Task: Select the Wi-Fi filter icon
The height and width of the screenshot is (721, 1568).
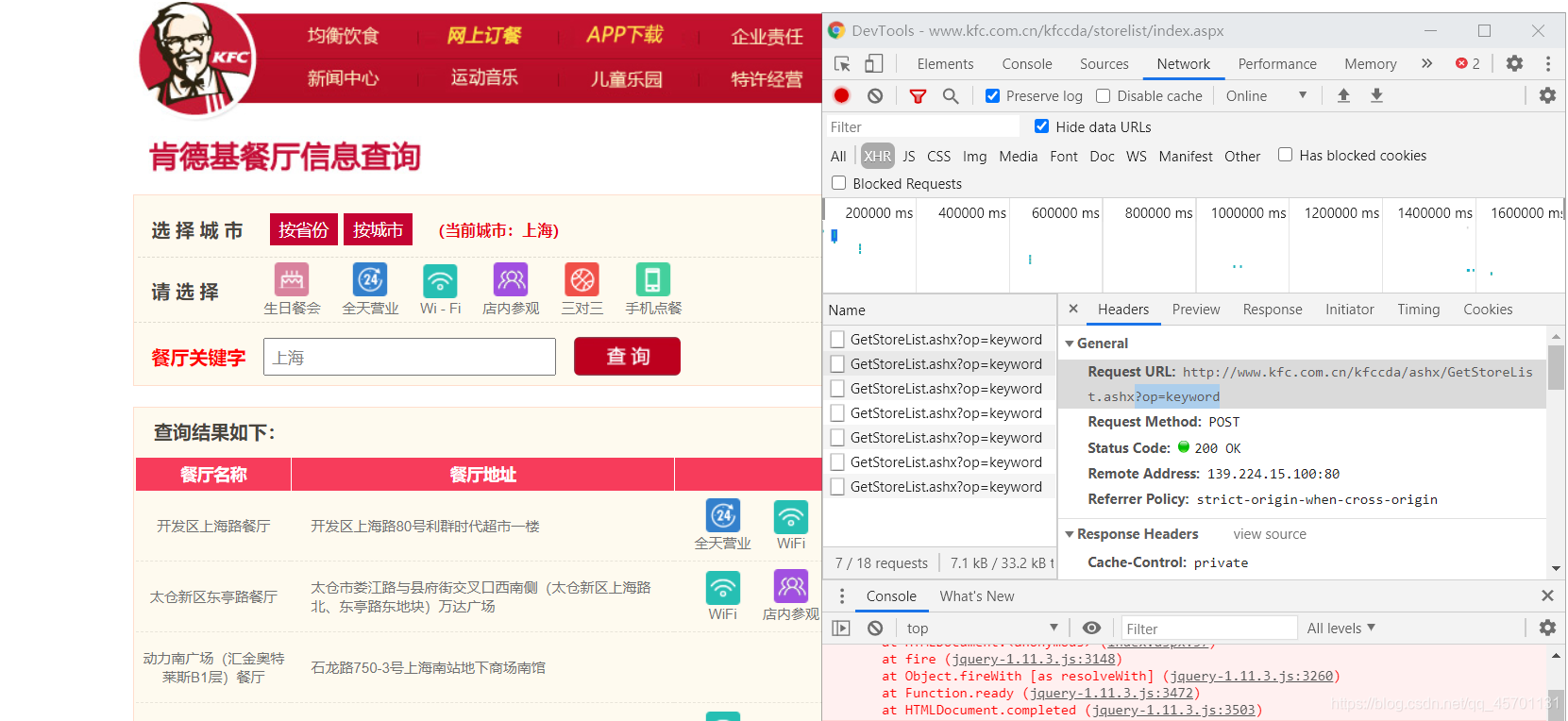Action: [440, 280]
